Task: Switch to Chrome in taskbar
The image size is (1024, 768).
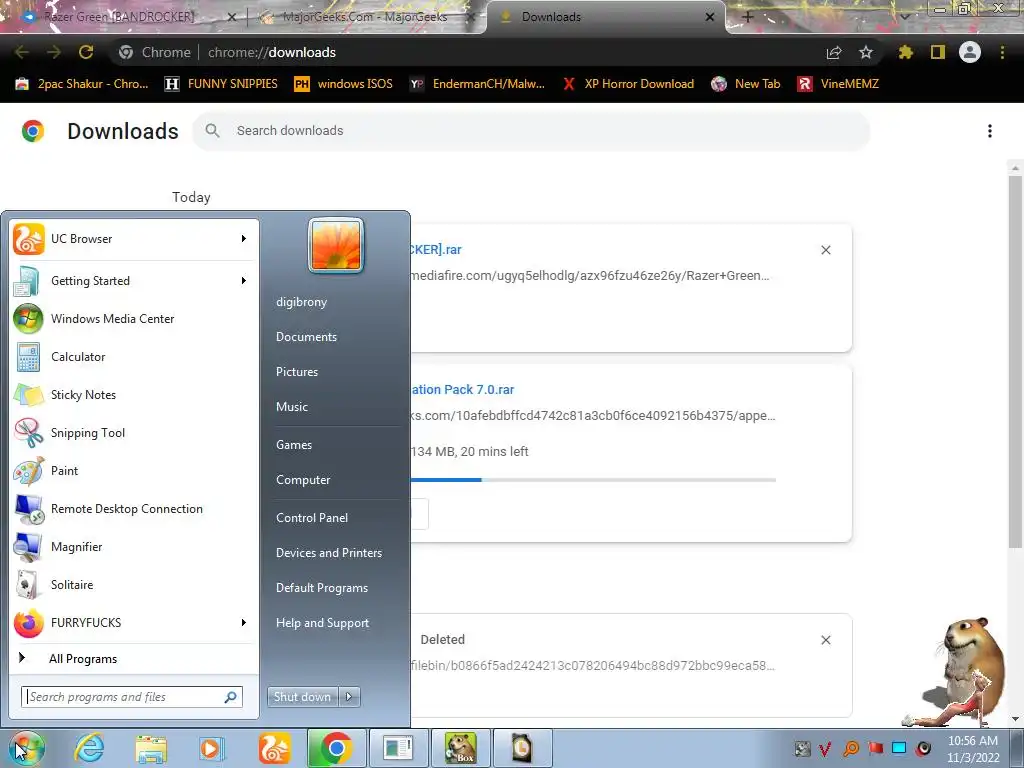Action: pyautogui.click(x=336, y=748)
